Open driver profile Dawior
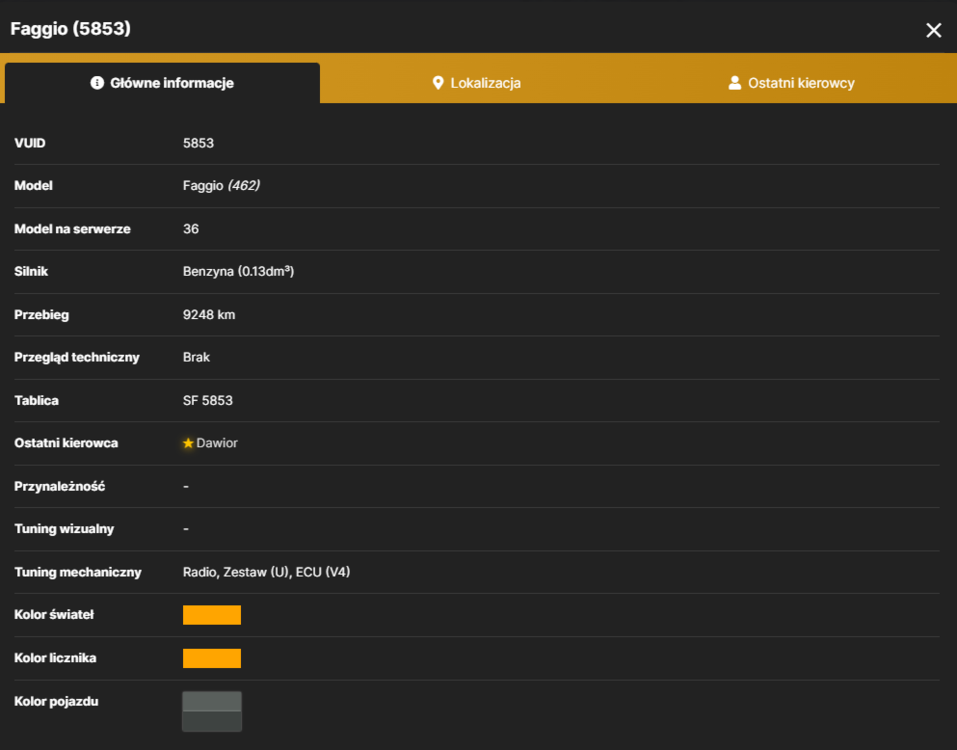 pos(217,443)
